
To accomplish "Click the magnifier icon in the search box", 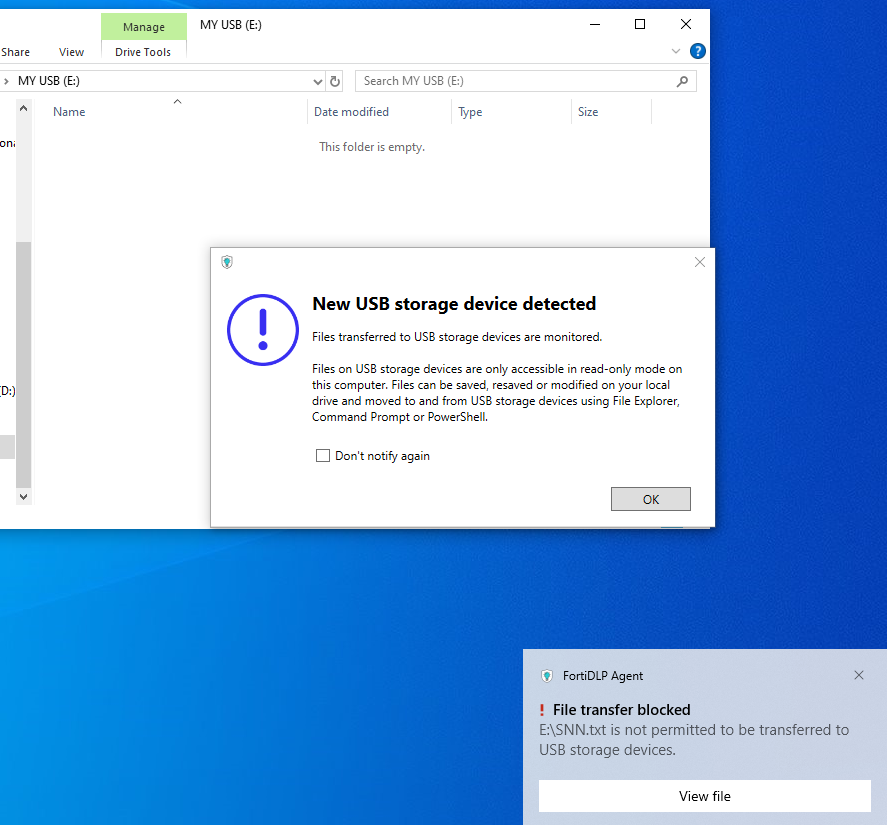I will click(x=683, y=81).
